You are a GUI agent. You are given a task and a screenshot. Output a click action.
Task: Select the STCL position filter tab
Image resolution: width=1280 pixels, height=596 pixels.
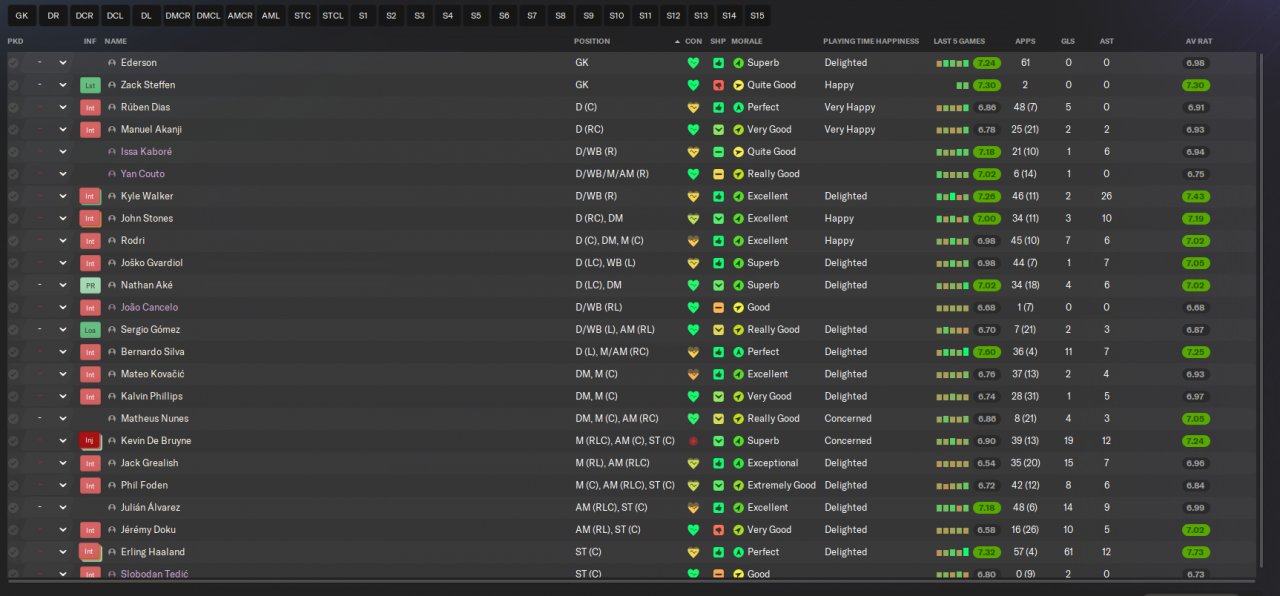click(333, 16)
